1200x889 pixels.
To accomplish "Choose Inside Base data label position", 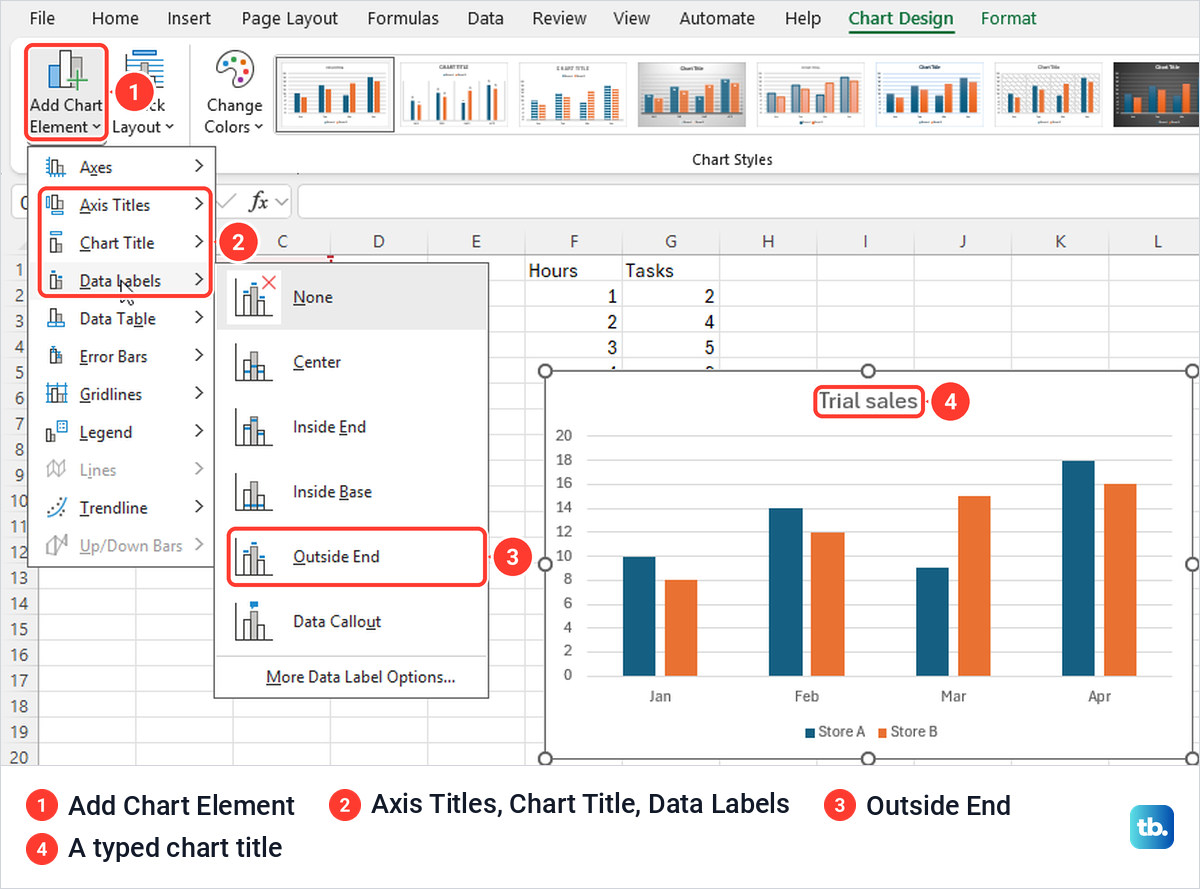I will coord(351,492).
